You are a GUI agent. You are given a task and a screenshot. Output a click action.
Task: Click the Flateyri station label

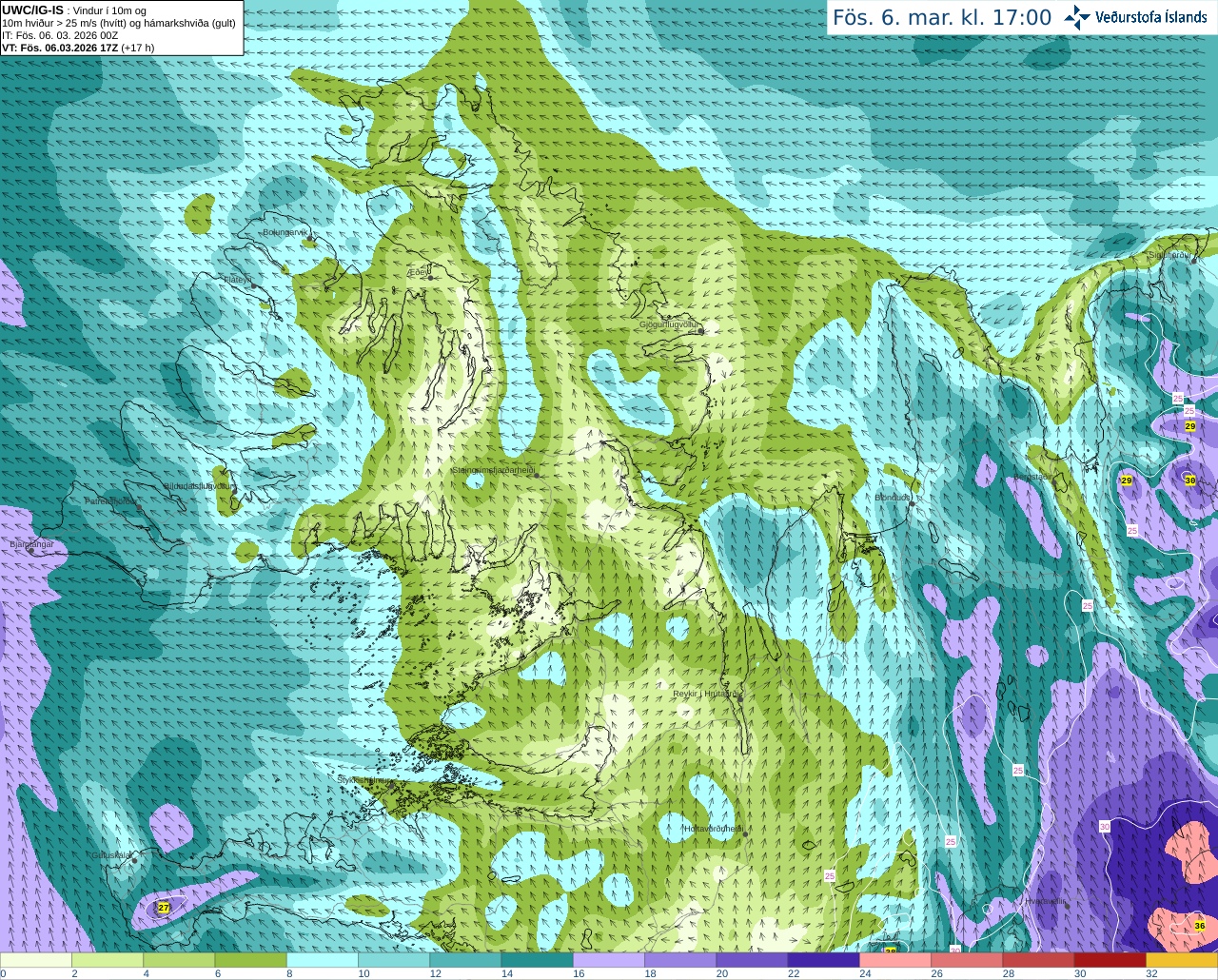(x=236, y=280)
